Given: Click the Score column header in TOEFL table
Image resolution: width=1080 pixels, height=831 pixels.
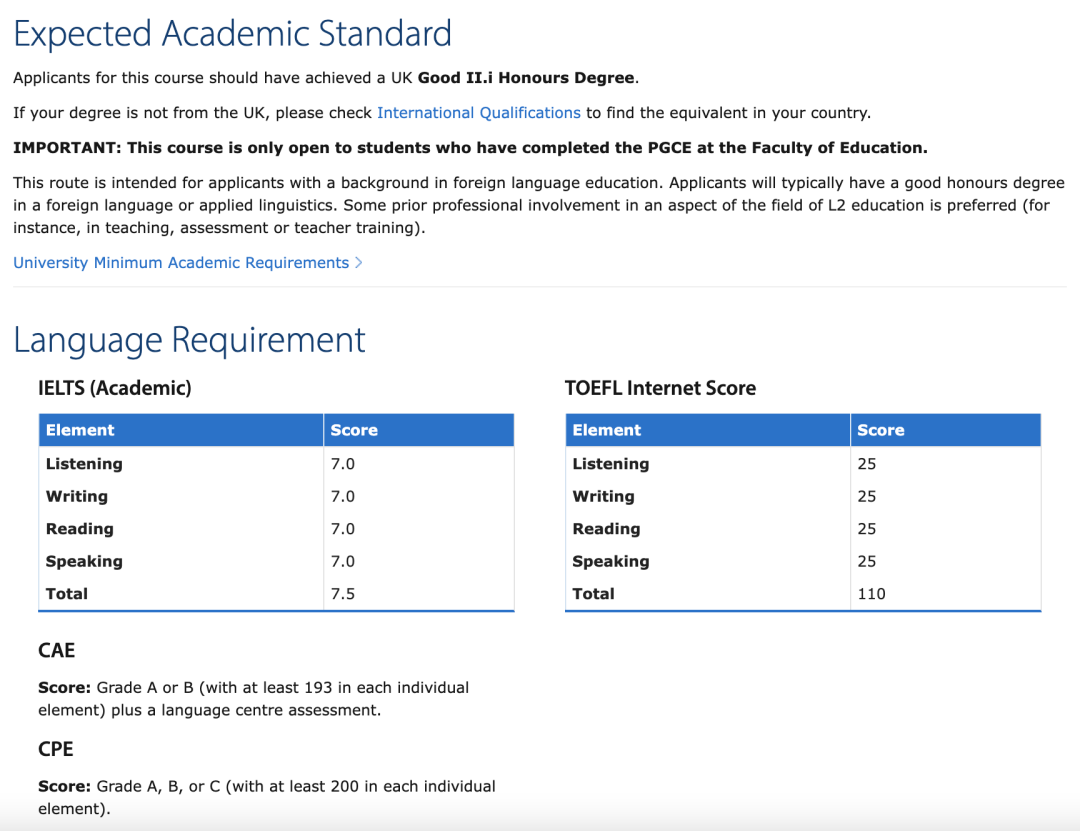Looking at the screenshot, I should 880,430.
